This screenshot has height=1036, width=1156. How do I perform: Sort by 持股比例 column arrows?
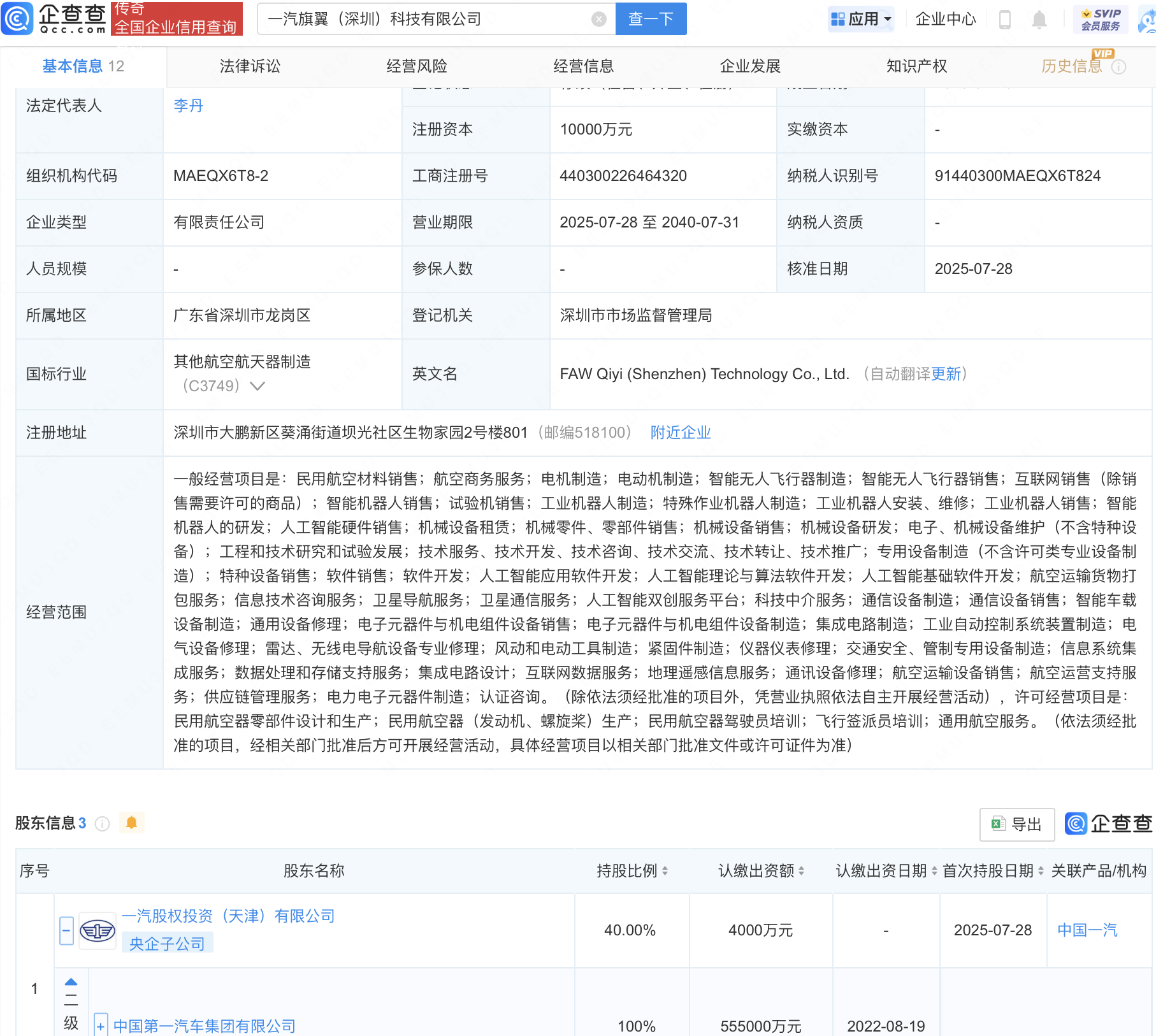pos(665,871)
